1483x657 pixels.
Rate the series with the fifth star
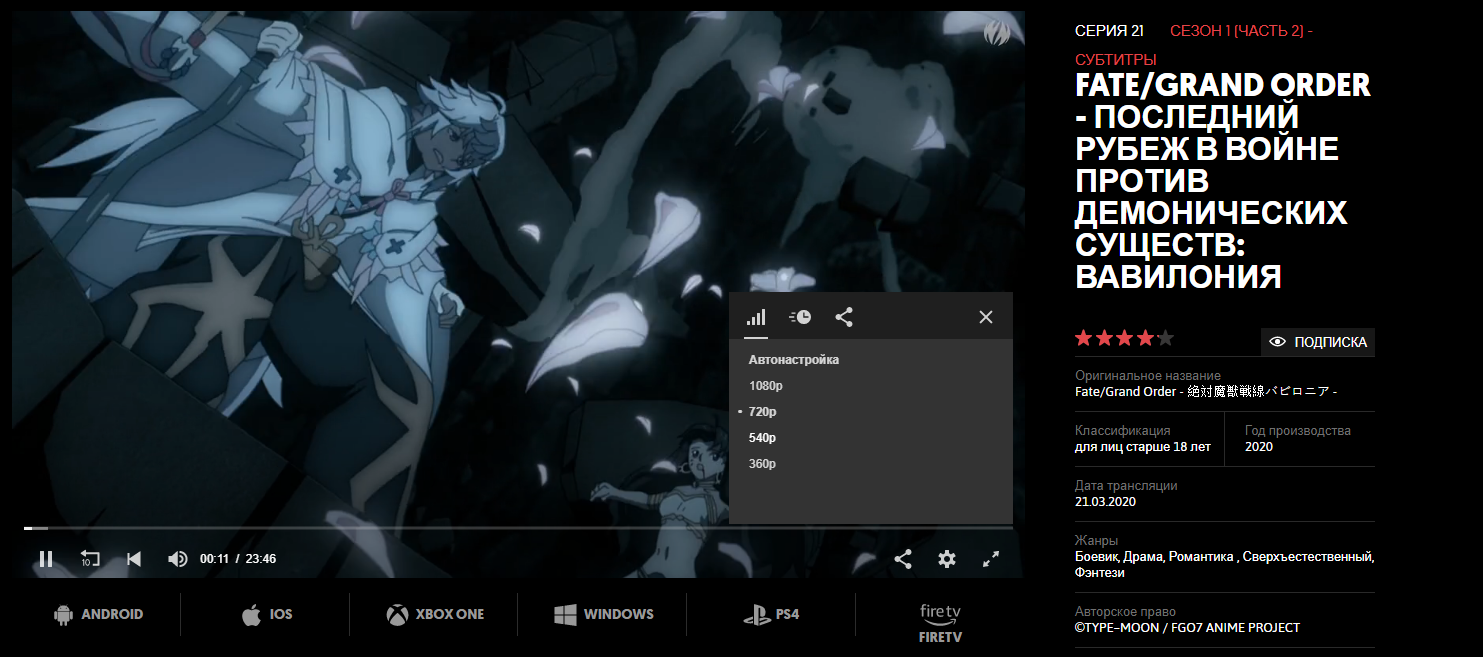(1165, 338)
